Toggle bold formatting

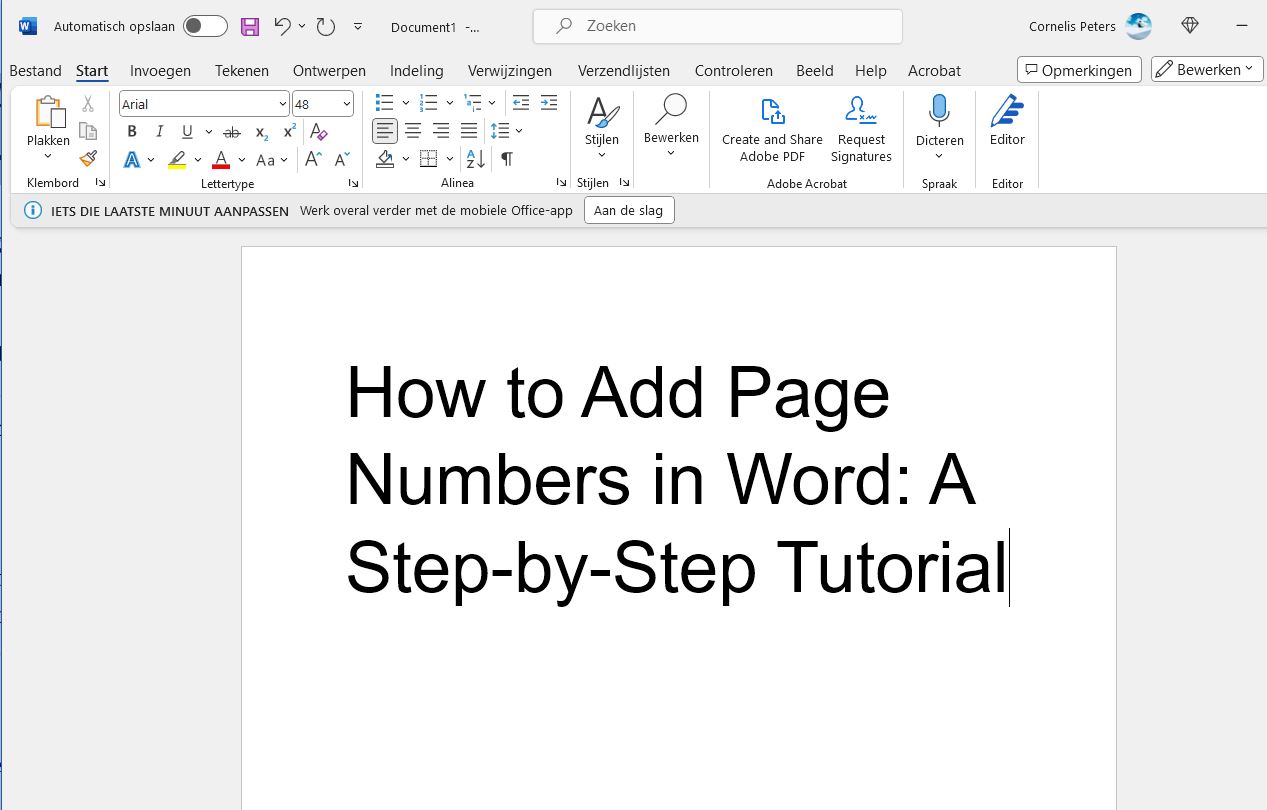(131, 131)
